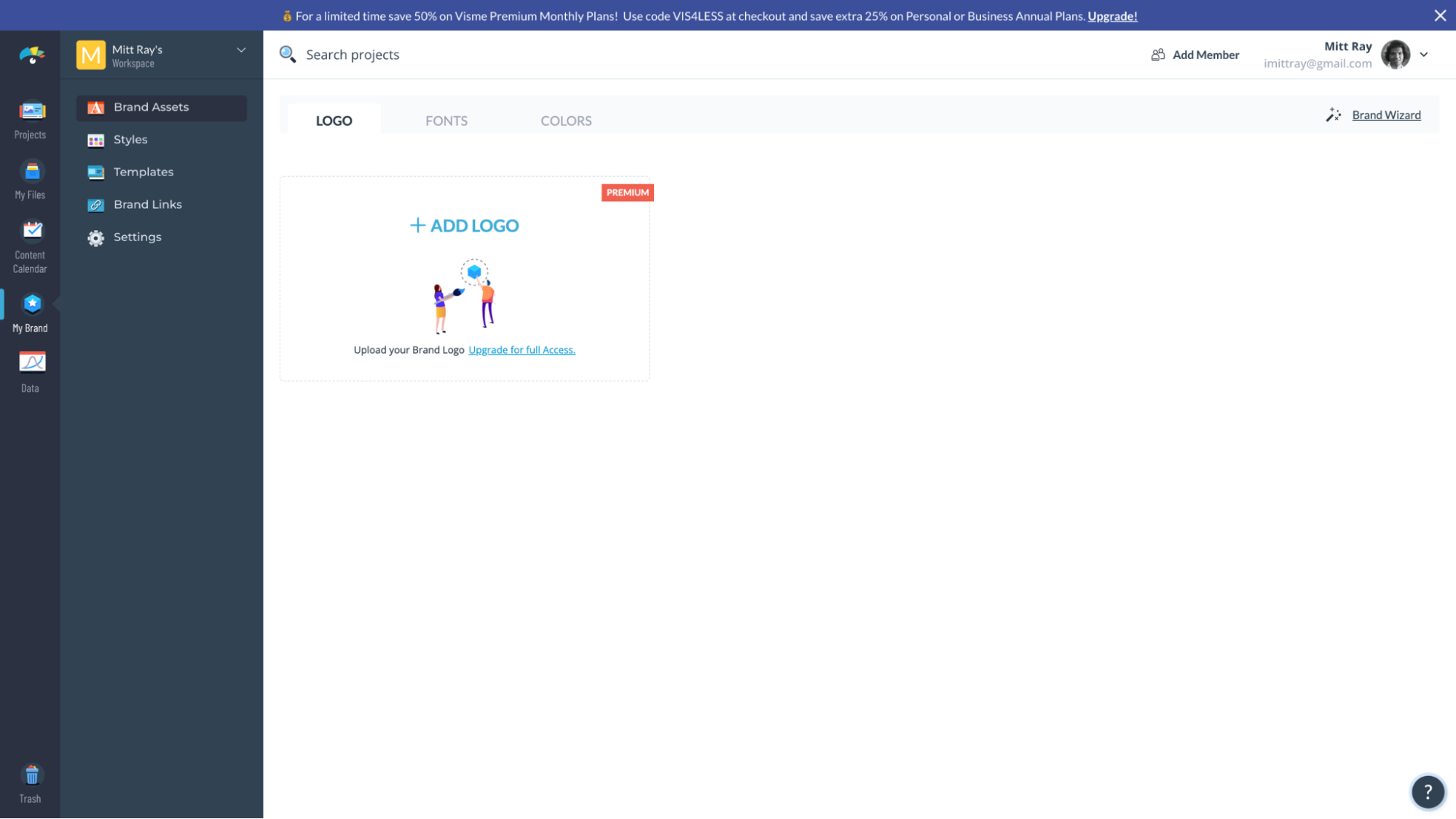The width and height of the screenshot is (1456, 819).
Task: Click Upgrade for full Access link
Action: pyautogui.click(x=521, y=349)
